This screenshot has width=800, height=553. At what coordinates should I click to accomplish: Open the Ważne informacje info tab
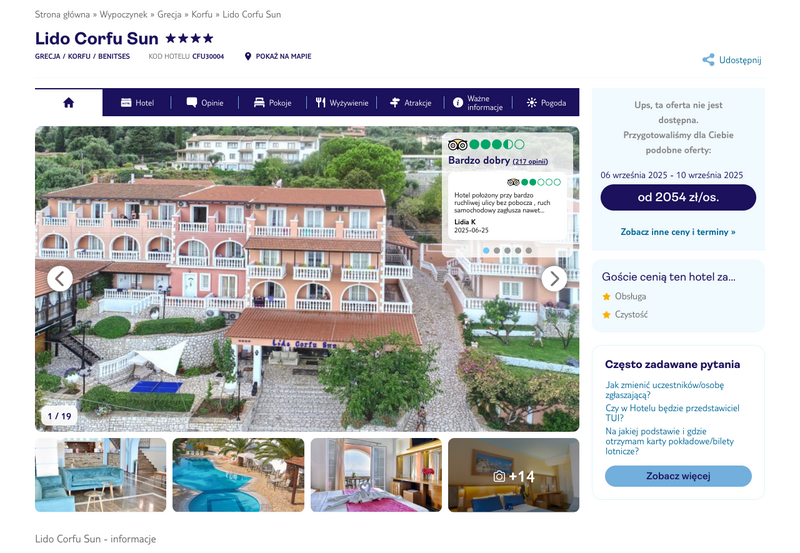click(478, 103)
